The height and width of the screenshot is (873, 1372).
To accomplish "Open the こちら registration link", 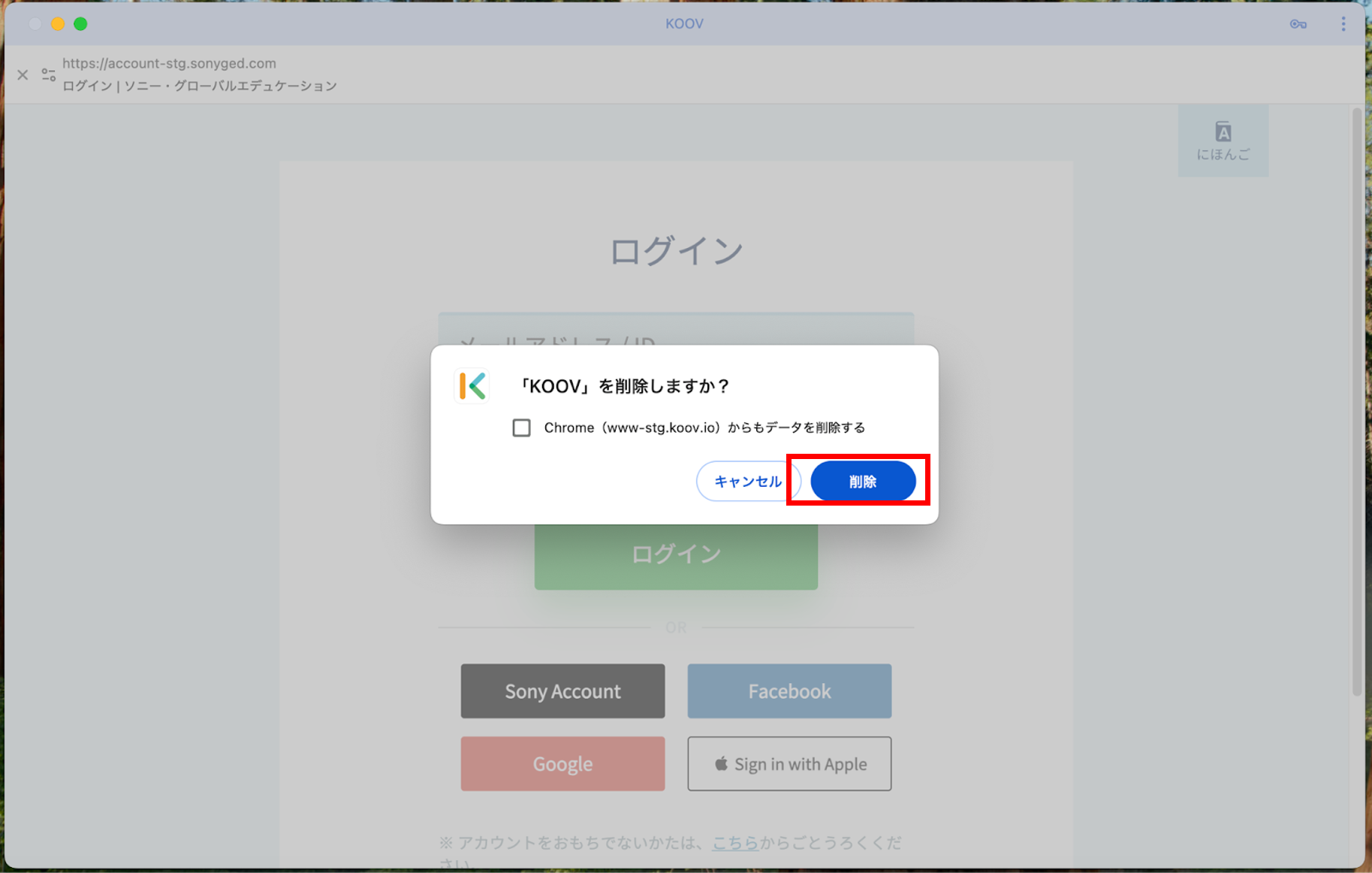I will (735, 842).
